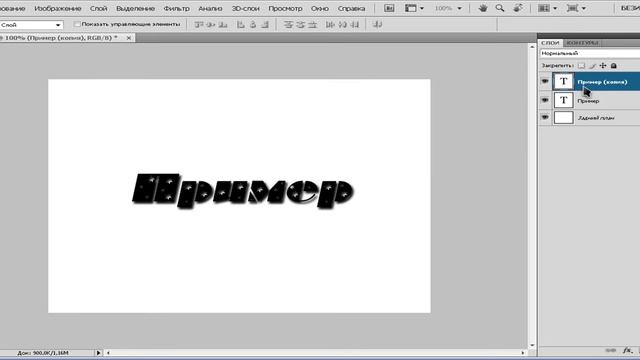
Task: Click horizontal scrollbar right arrow
Action: (523, 353)
